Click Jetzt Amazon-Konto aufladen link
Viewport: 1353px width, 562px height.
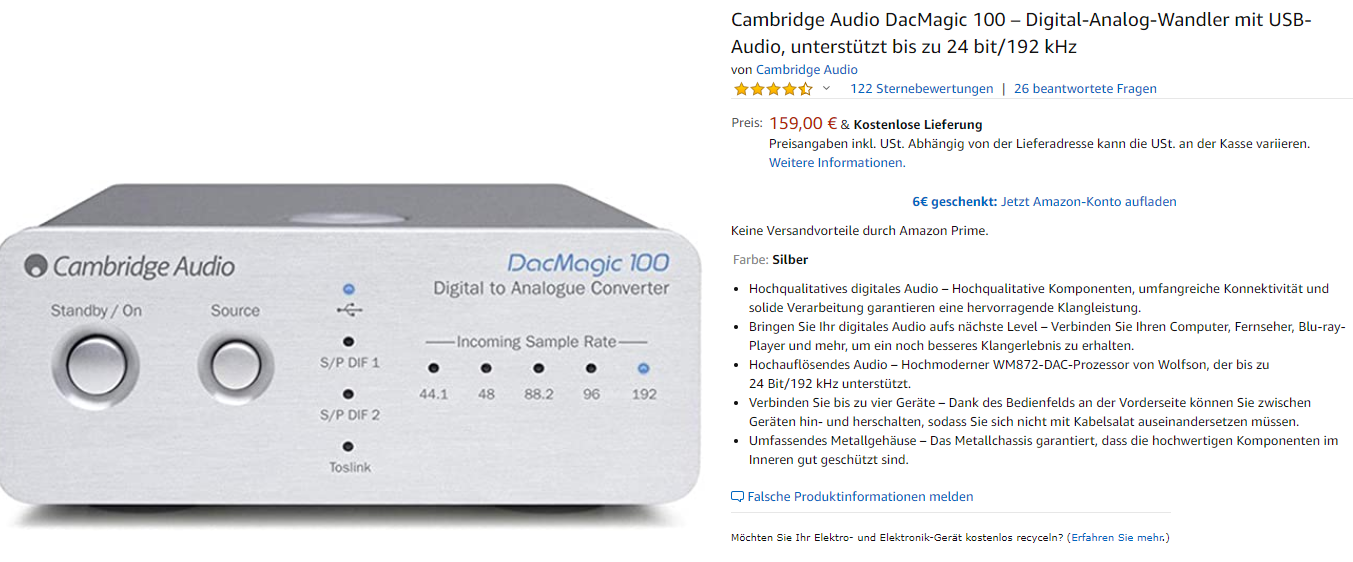point(1089,201)
